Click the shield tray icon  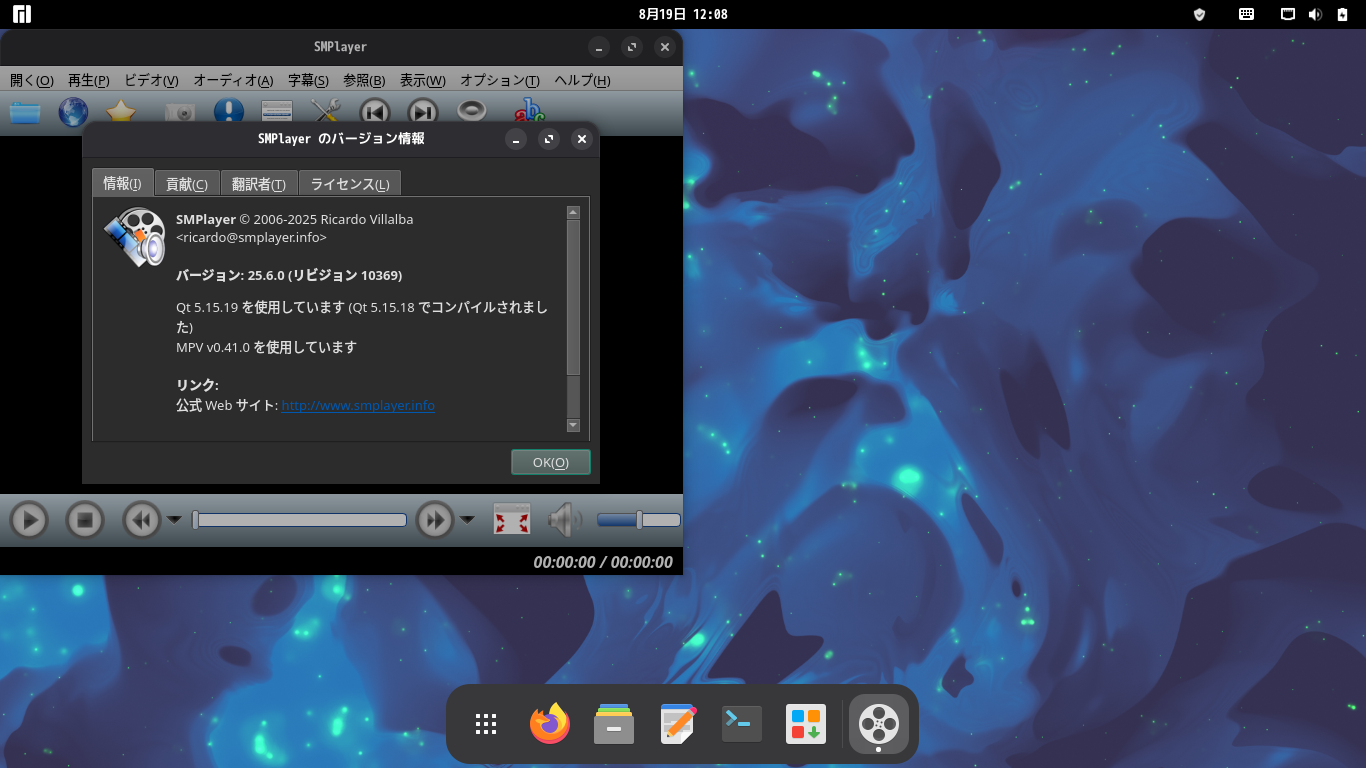tap(1200, 14)
